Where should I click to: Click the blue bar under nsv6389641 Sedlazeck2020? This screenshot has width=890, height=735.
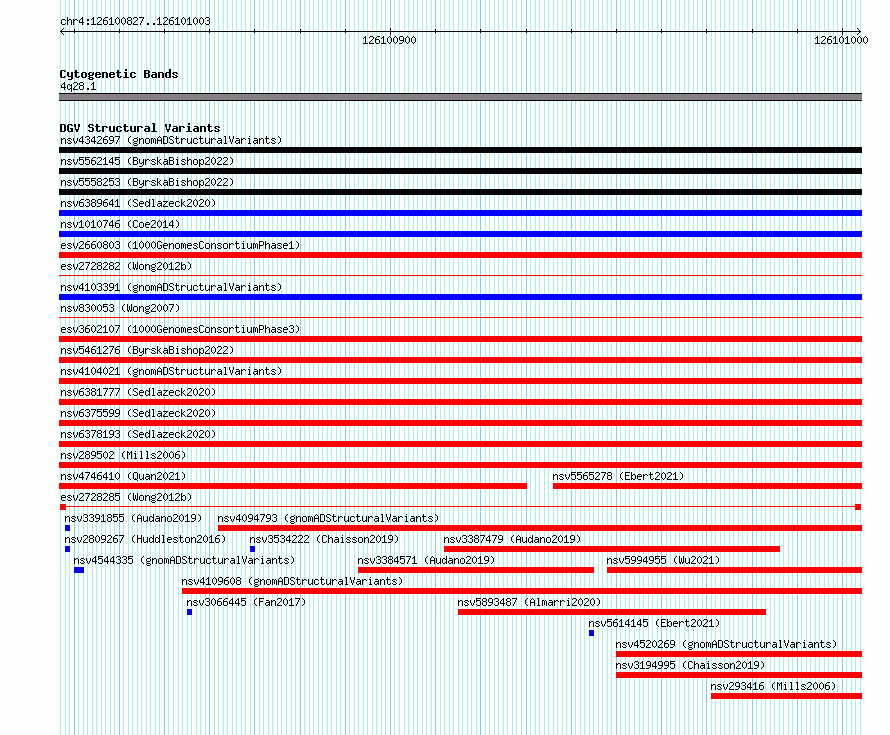[x=460, y=213]
